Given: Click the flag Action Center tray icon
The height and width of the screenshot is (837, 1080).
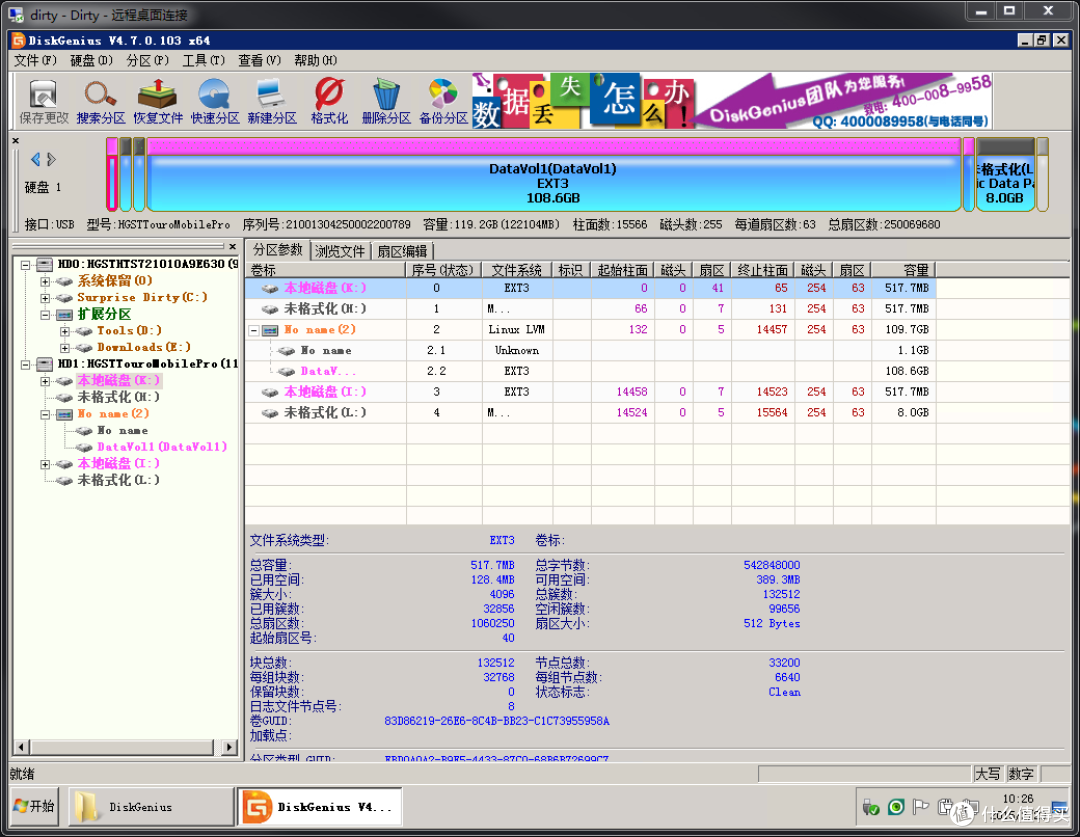Looking at the screenshot, I should [x=920, y=807].
